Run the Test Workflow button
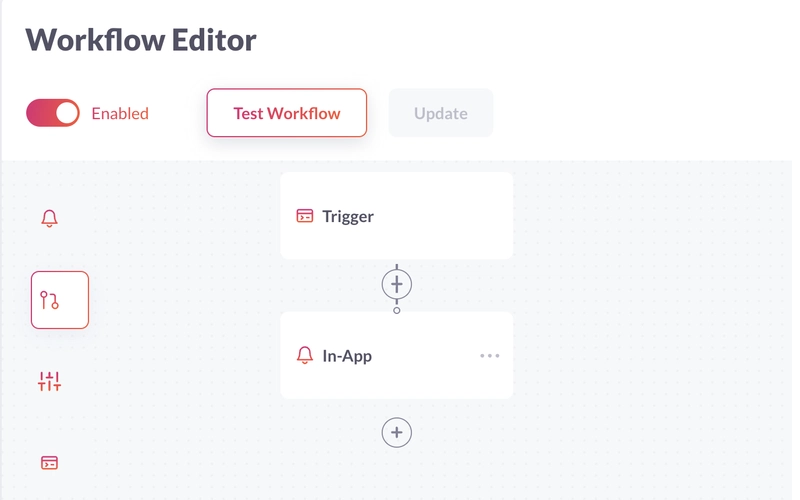 point(287,113)
